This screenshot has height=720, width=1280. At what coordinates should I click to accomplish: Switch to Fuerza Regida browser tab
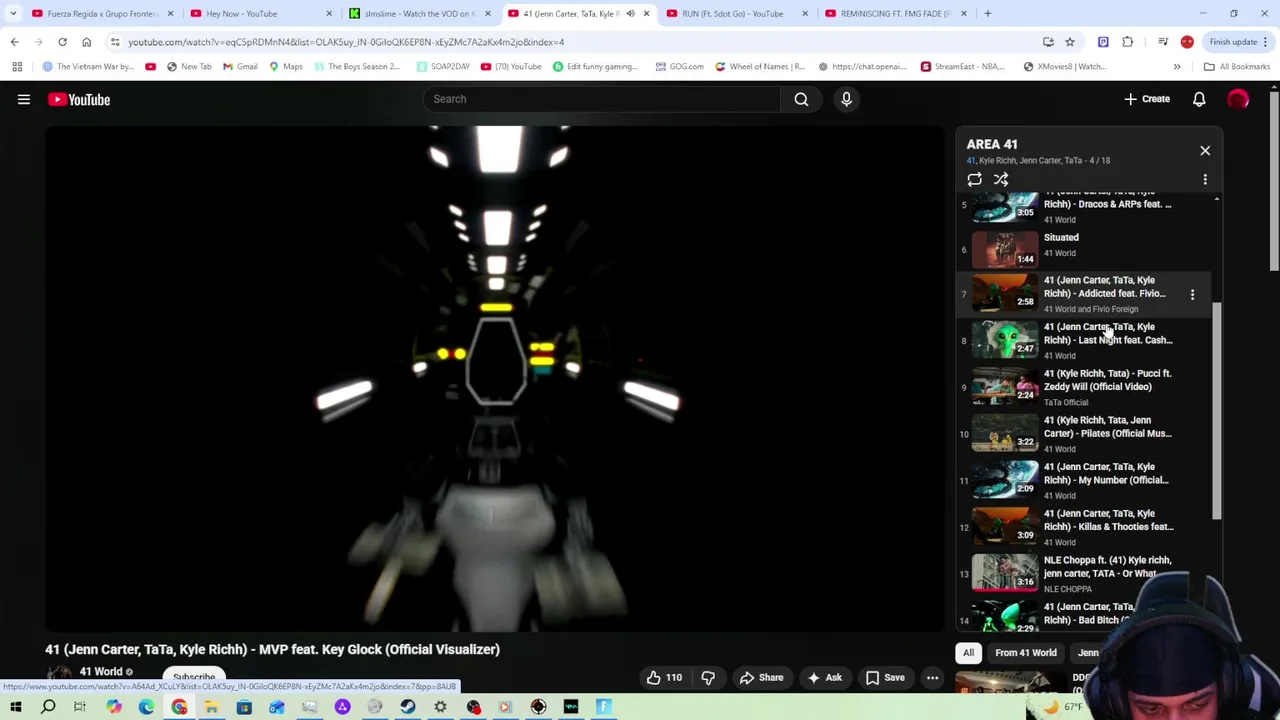click(100, 14)
